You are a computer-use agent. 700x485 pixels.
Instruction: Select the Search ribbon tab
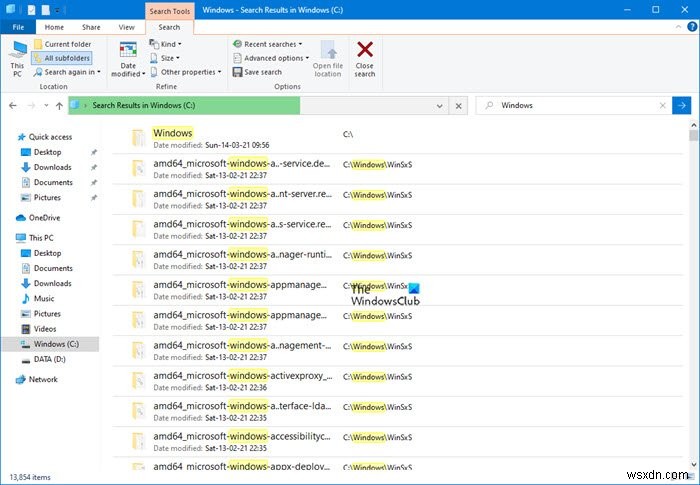tap(169, 27)
